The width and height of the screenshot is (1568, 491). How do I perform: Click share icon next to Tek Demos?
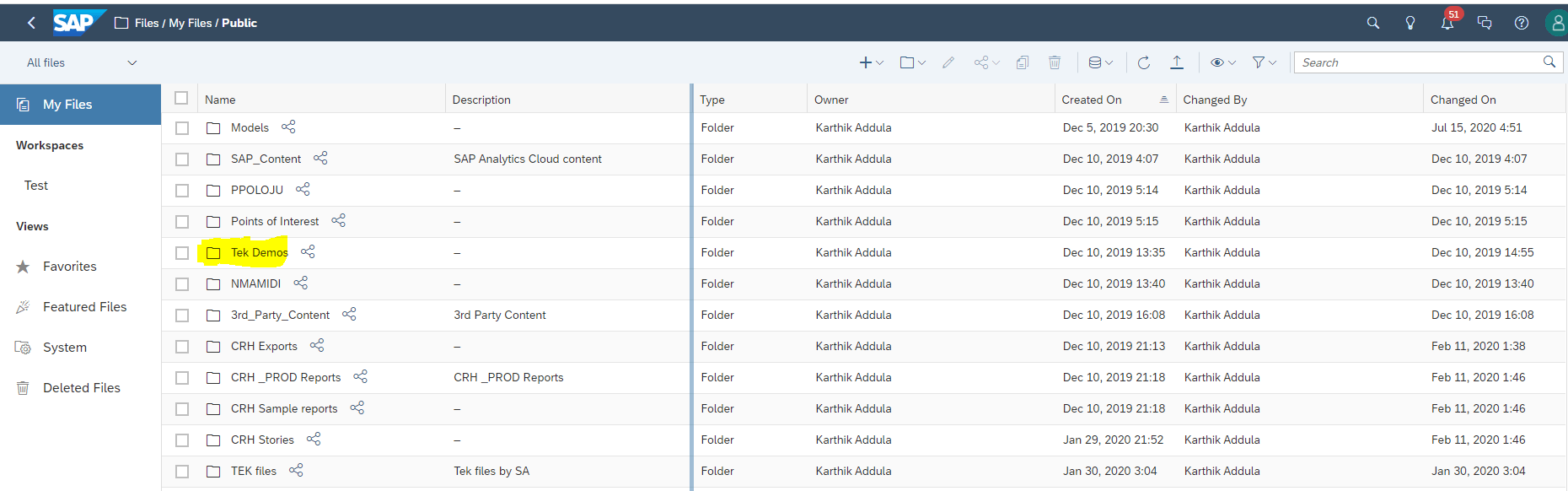pos(308,251)
